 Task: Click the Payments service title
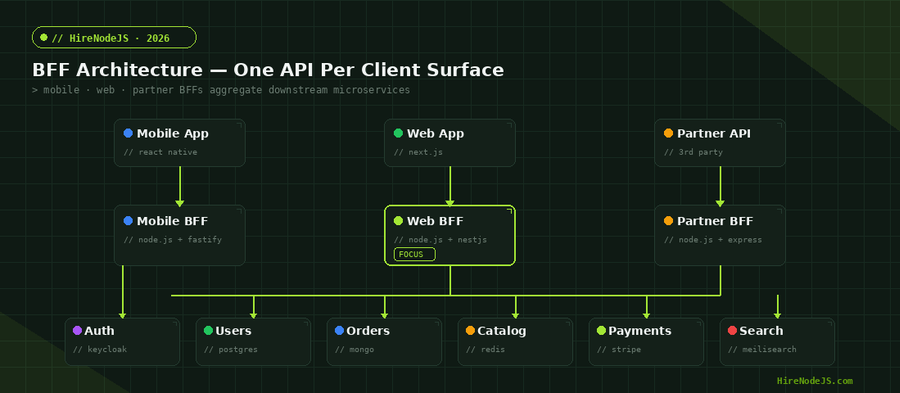pos(640,331)
